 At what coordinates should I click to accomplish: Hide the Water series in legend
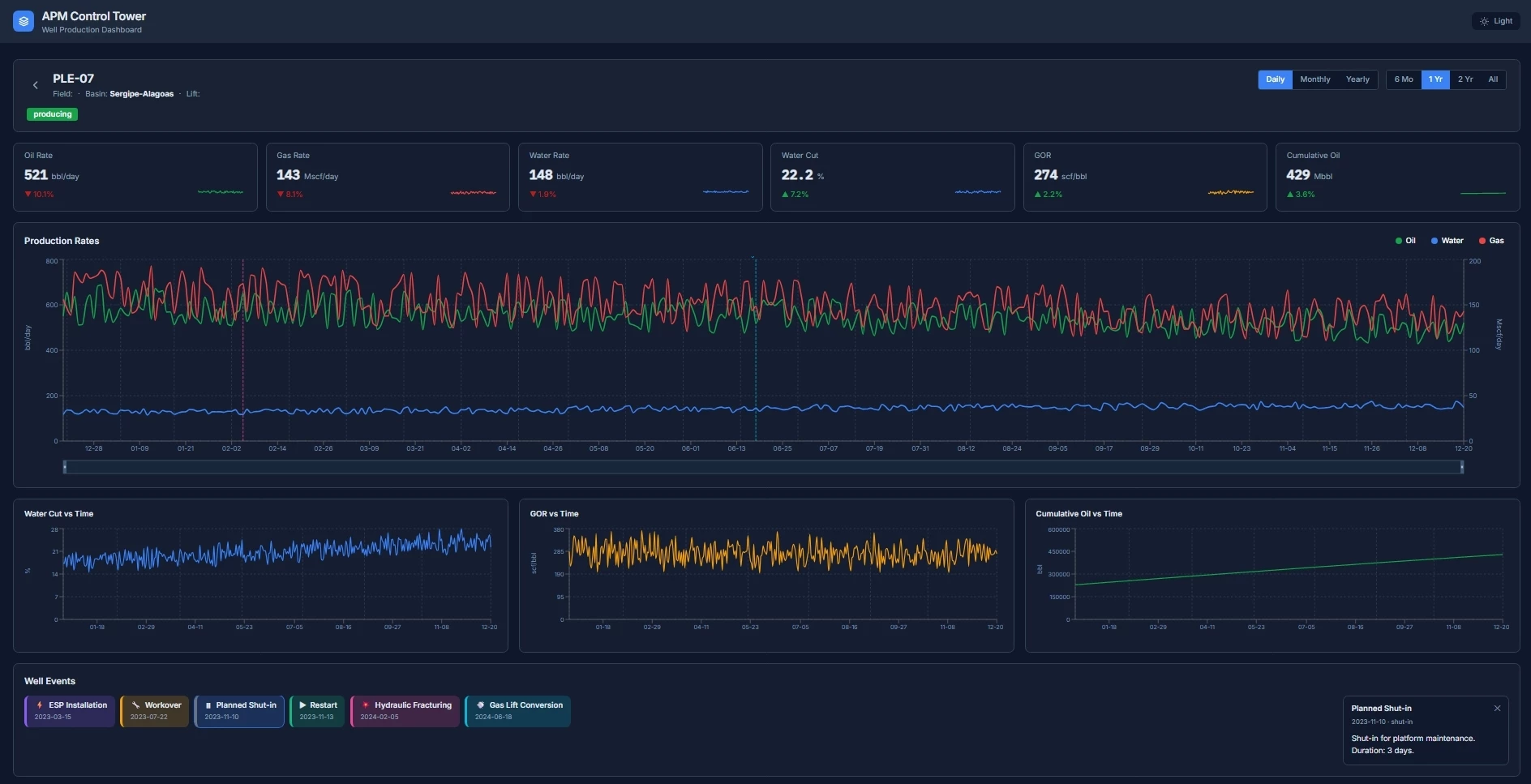1447,241
